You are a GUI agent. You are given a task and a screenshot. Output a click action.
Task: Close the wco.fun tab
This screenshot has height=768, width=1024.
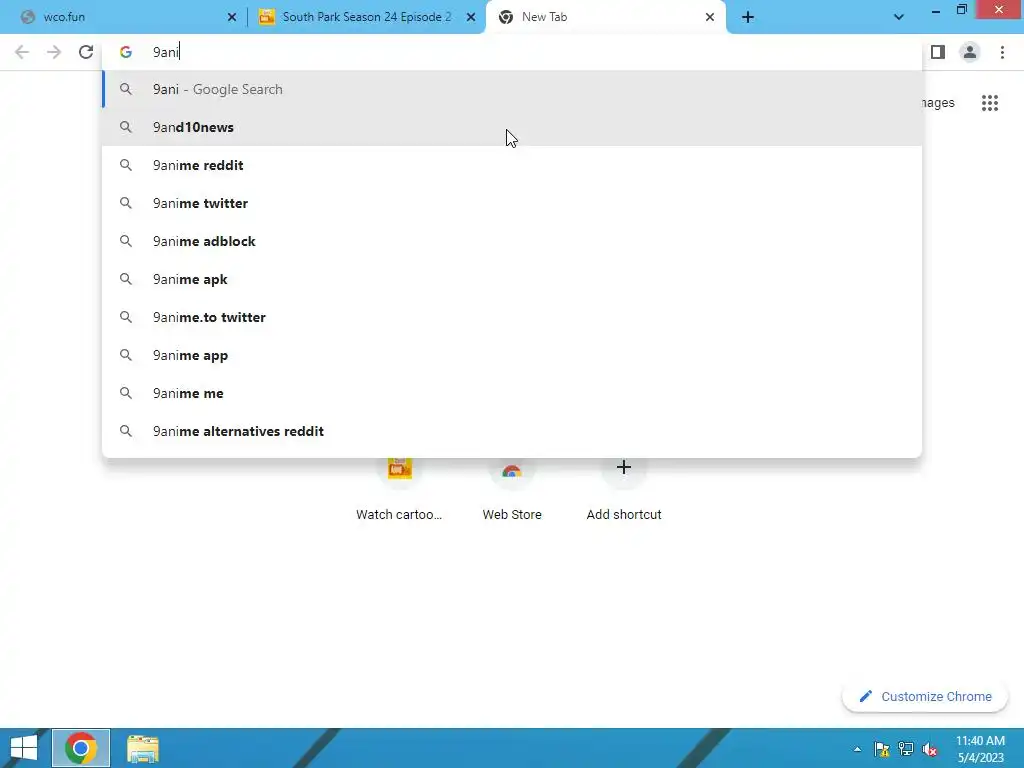pyautogui.click(x=232, y=18)
